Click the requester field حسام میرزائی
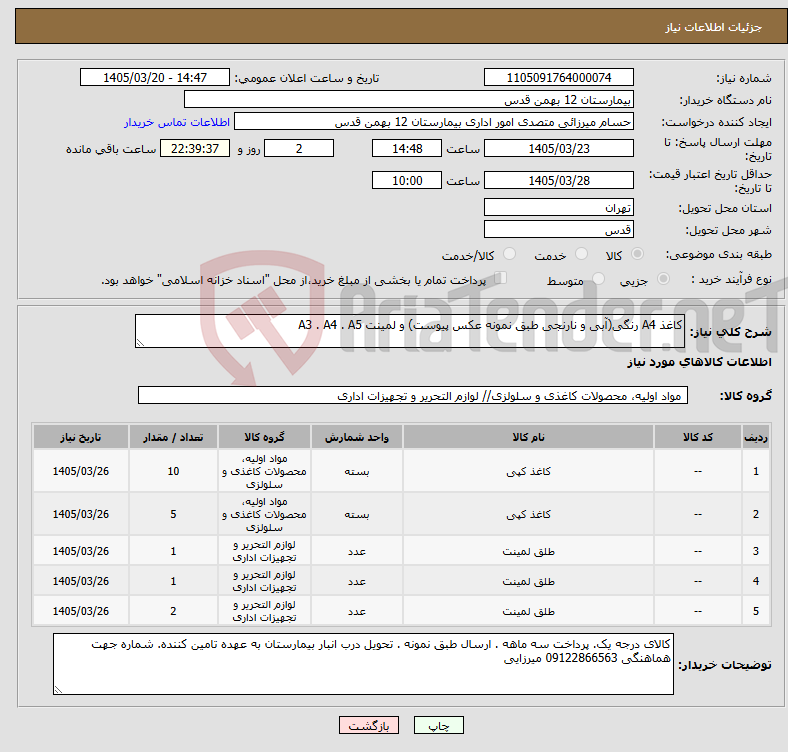Screen dimensions: 788x752 tap(434, 122)
